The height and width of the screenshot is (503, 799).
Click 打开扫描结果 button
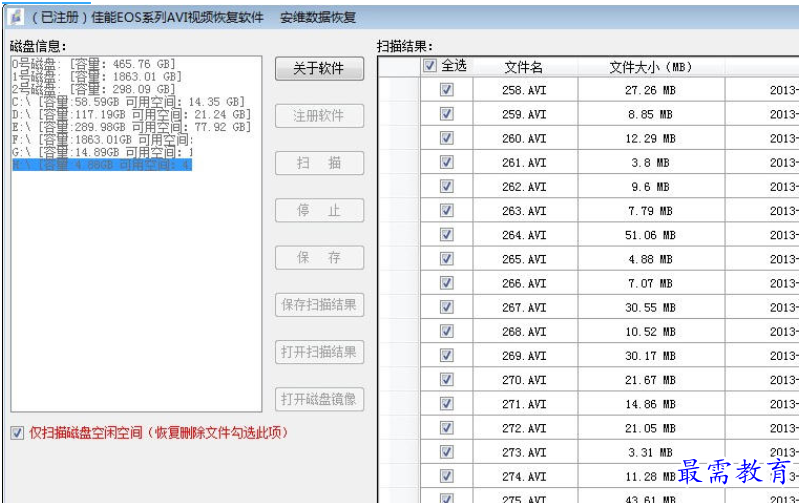tap(319, 352)
